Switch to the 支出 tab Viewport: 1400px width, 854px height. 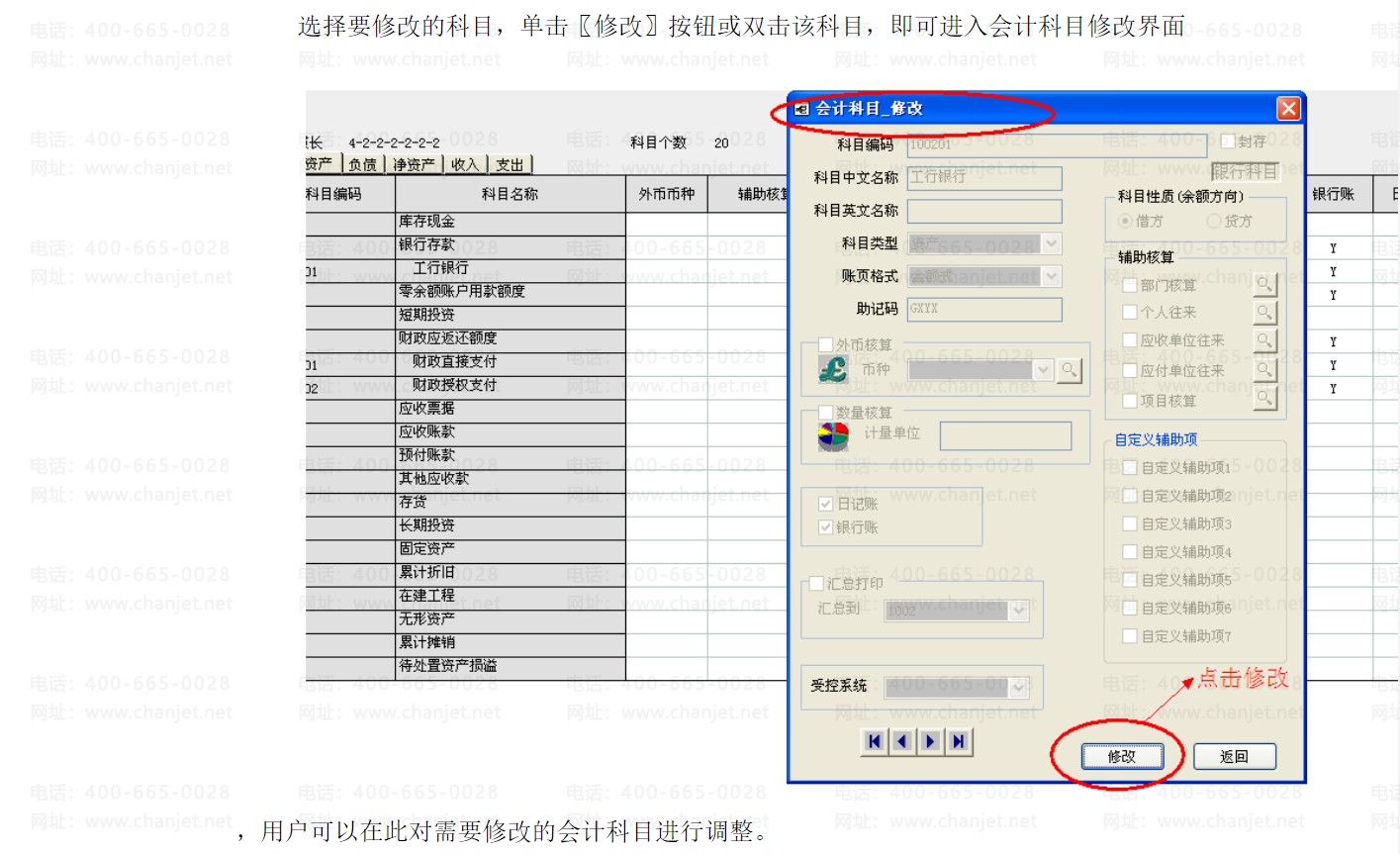[510, 164]
